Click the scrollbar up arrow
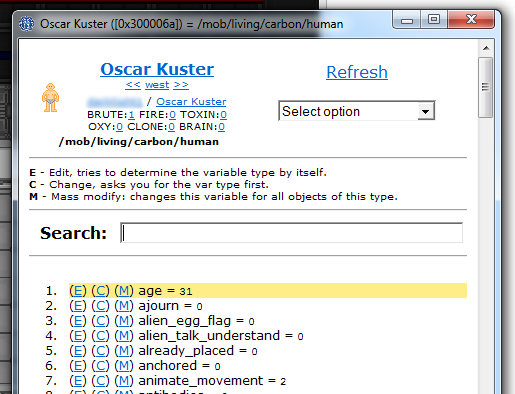 tap(486, 48)
